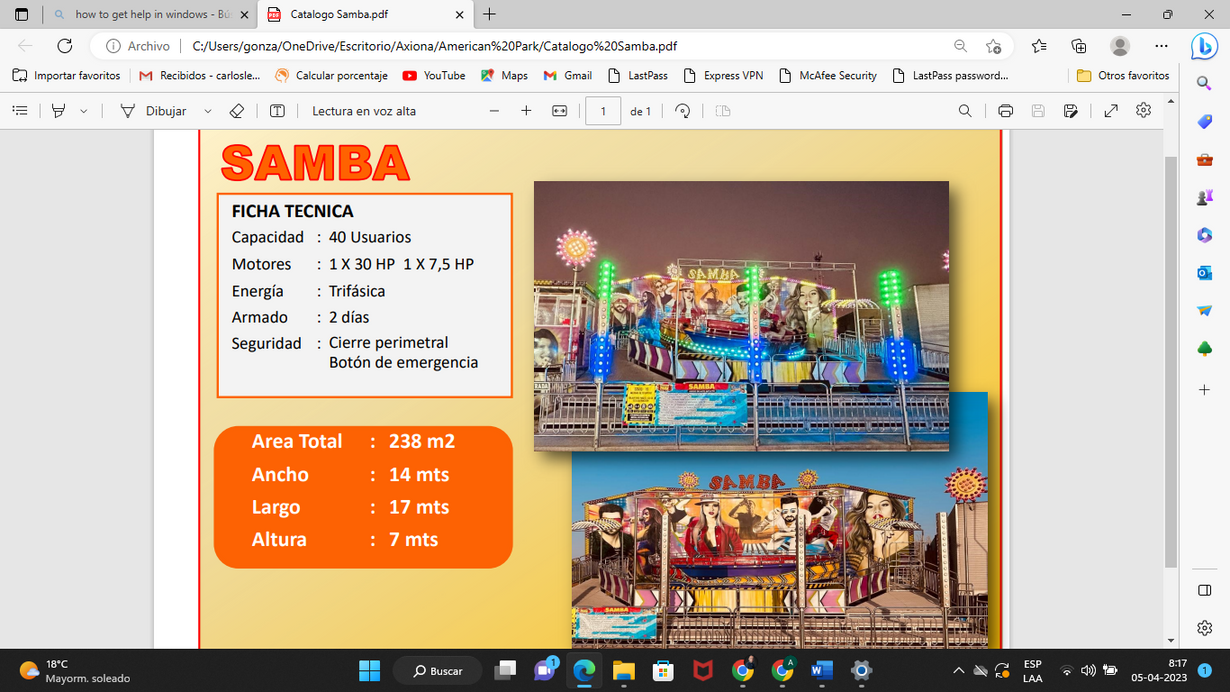
Task: Open Recibidos Gmail bookmark
Action: click(199, 75)
